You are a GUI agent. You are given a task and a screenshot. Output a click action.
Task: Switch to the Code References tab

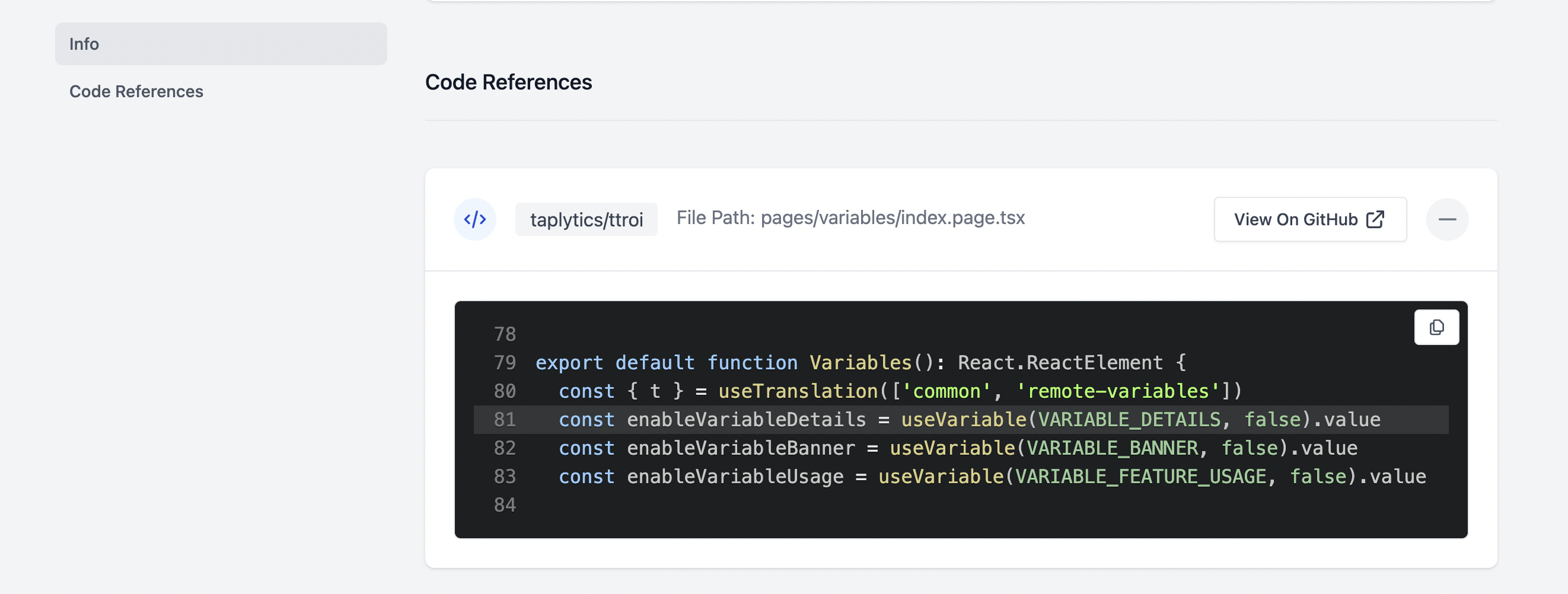point(136,91)
